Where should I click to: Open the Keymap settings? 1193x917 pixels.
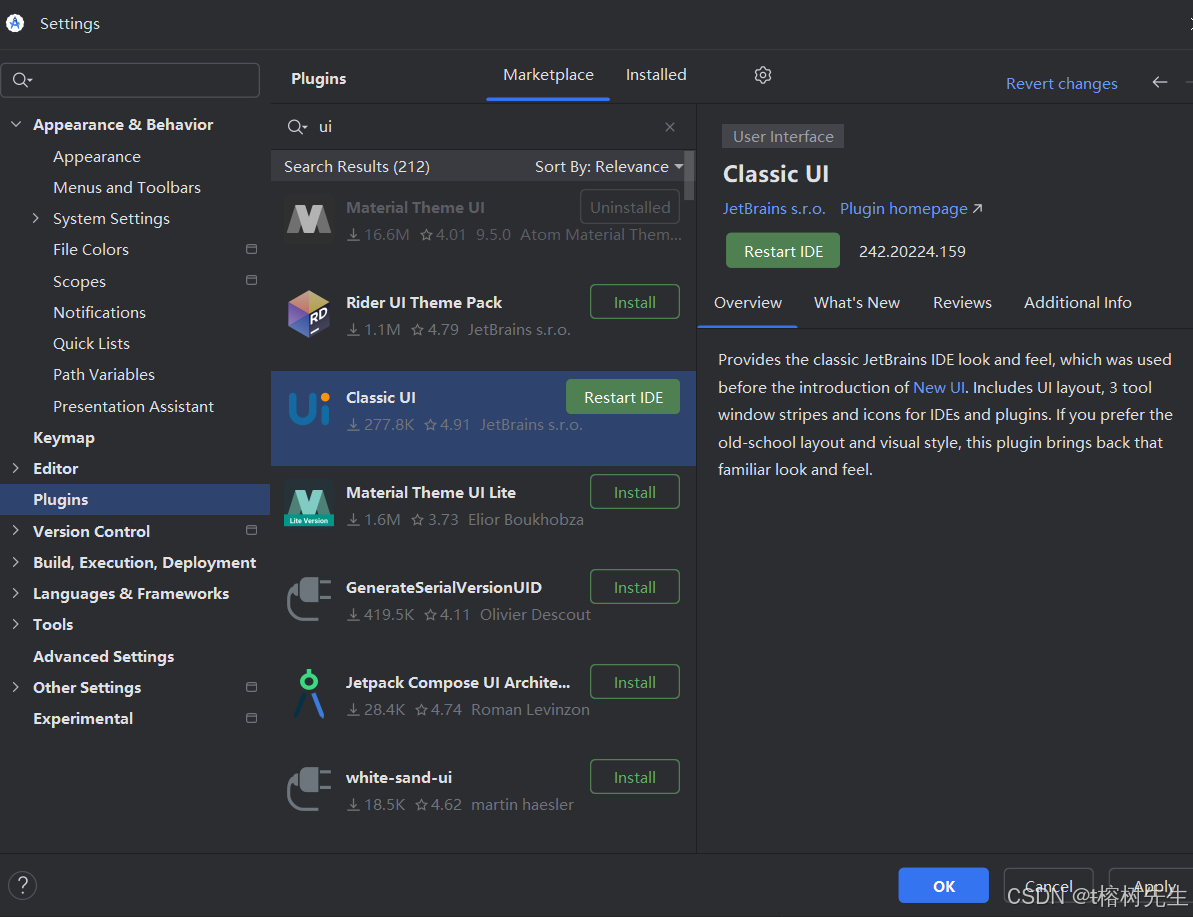[x=64, y=438]
